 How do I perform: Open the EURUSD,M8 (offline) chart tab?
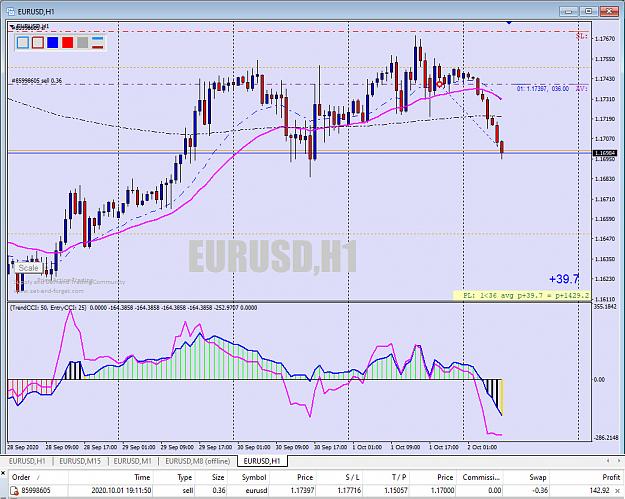click(x=198, y=461)
